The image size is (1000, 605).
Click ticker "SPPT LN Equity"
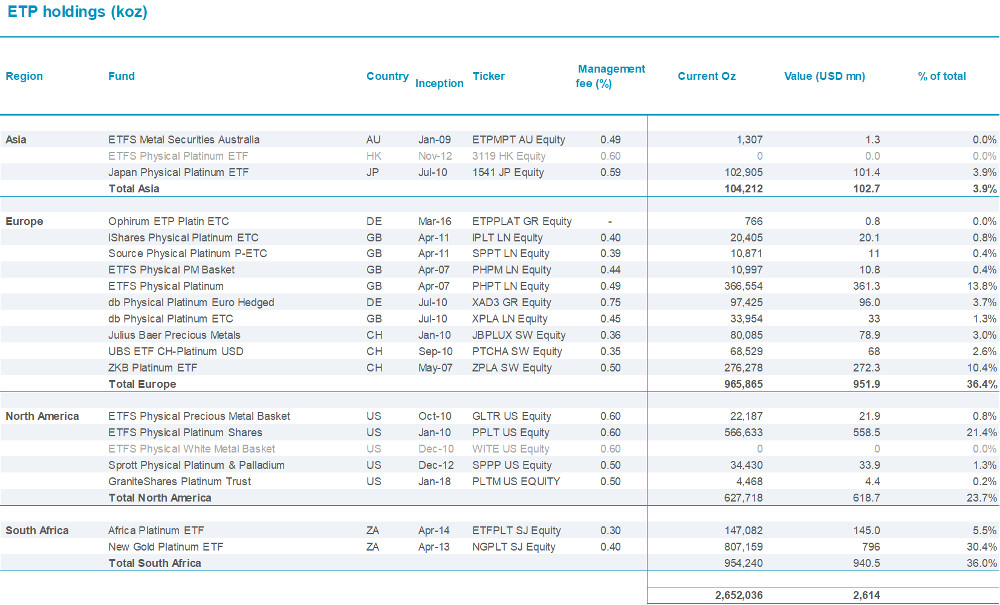pos(511,254)
